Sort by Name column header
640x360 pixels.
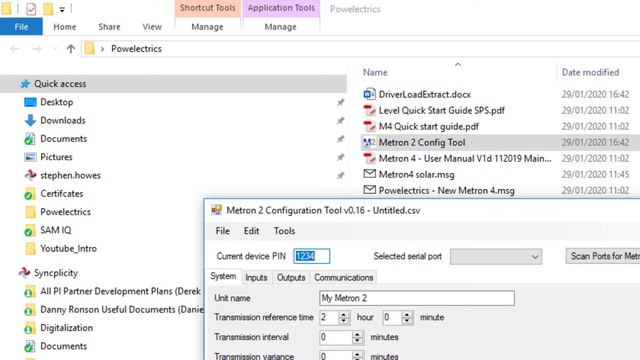tap(375, 72)
